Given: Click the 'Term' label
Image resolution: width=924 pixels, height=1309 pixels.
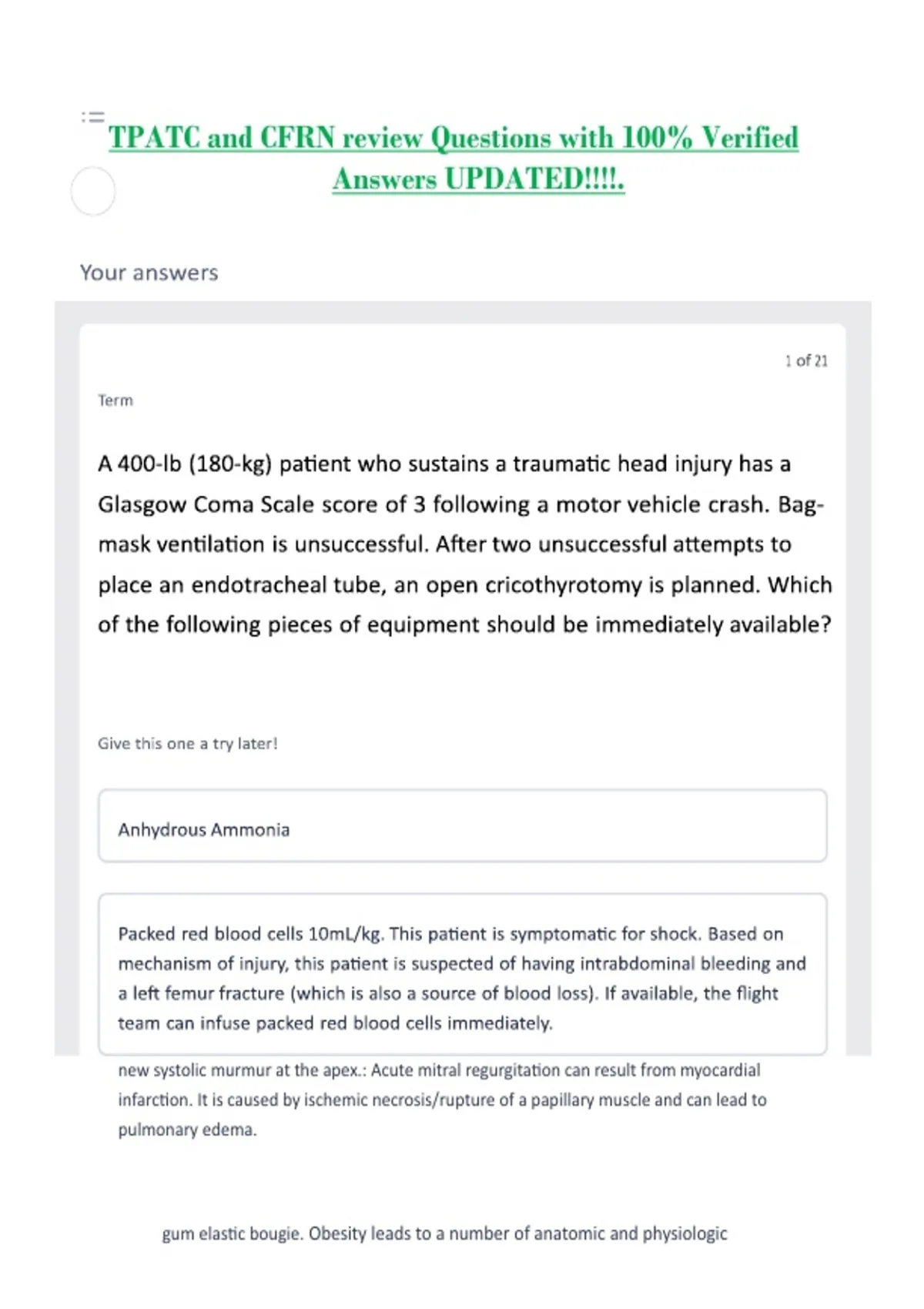Looking at the screenshot, I should click(x=115, y=400).
